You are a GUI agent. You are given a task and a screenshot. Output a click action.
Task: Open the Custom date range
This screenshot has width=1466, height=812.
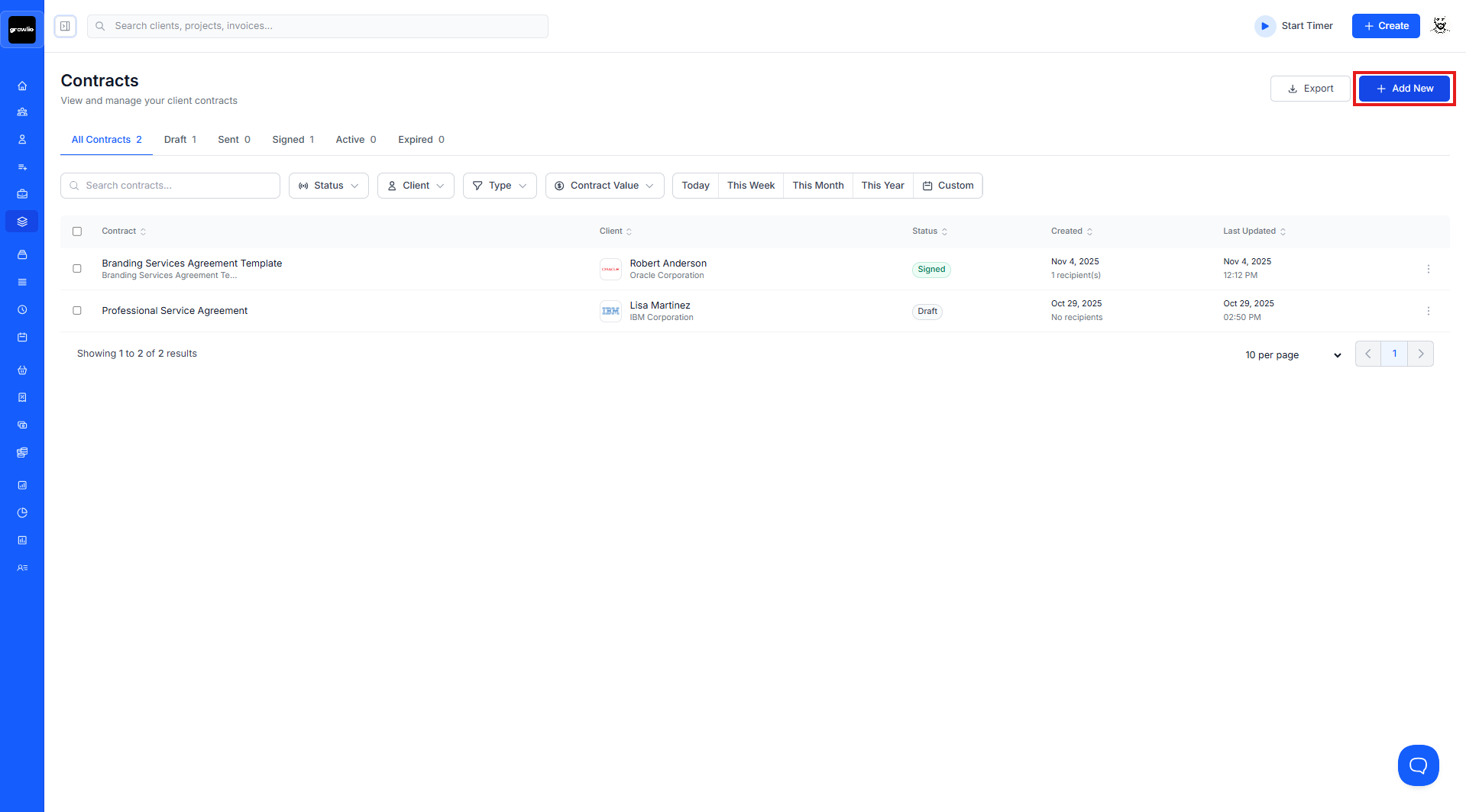pyautogui.click(x=948, y=186)
